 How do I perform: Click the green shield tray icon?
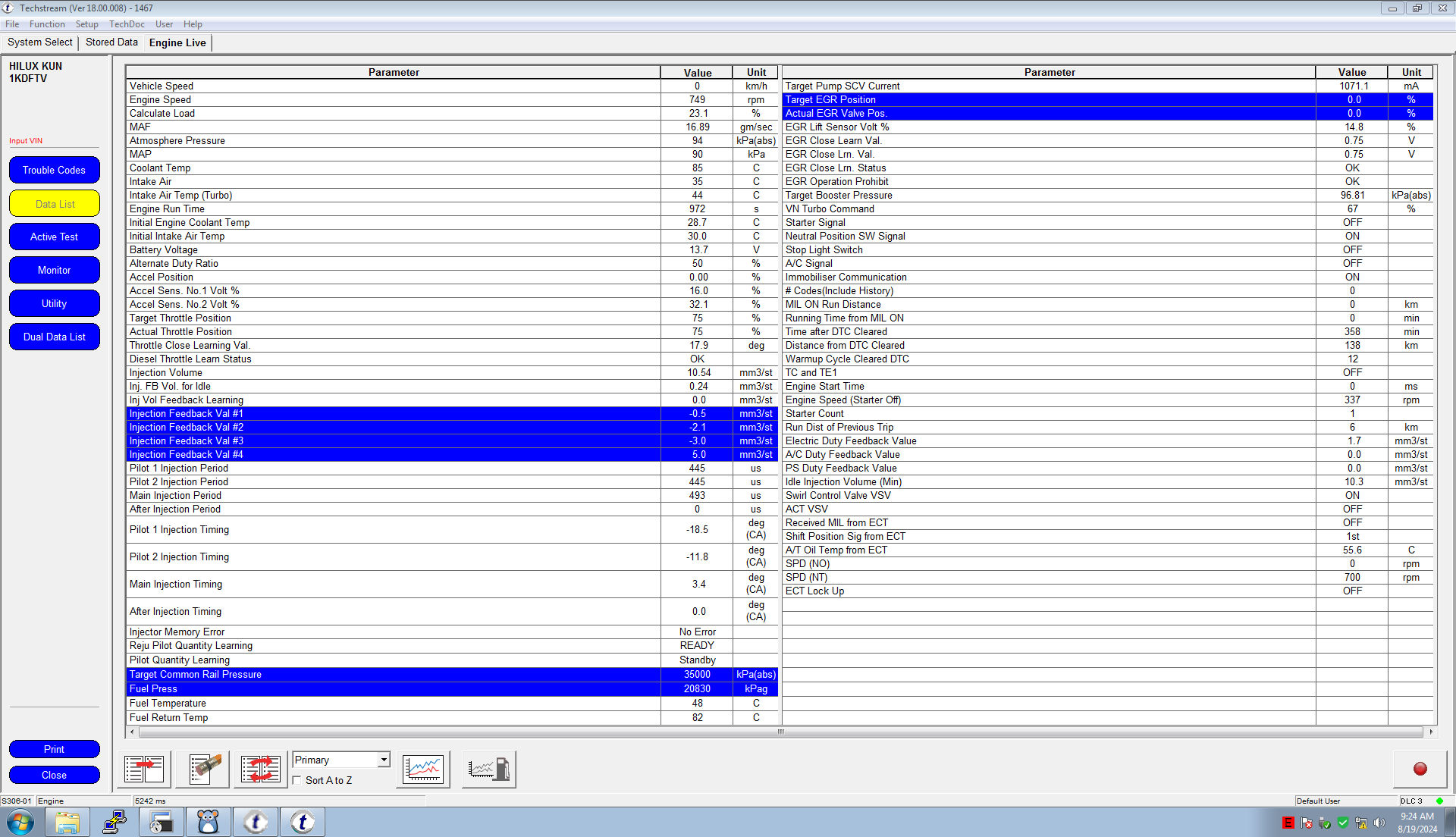point(1343,823)
